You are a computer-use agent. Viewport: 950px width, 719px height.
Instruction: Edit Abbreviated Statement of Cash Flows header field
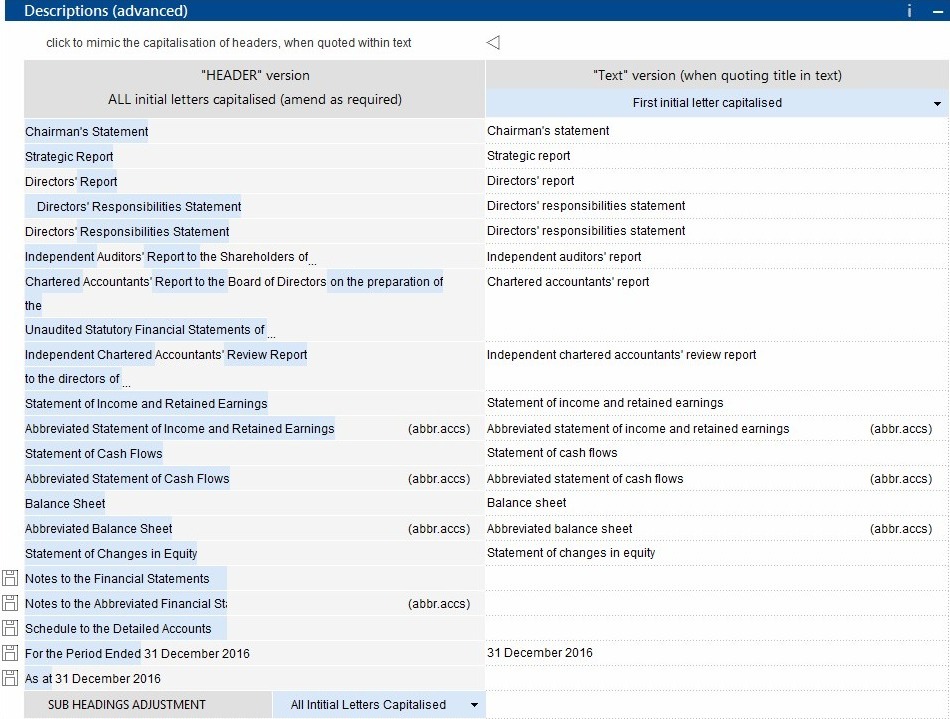127,479
